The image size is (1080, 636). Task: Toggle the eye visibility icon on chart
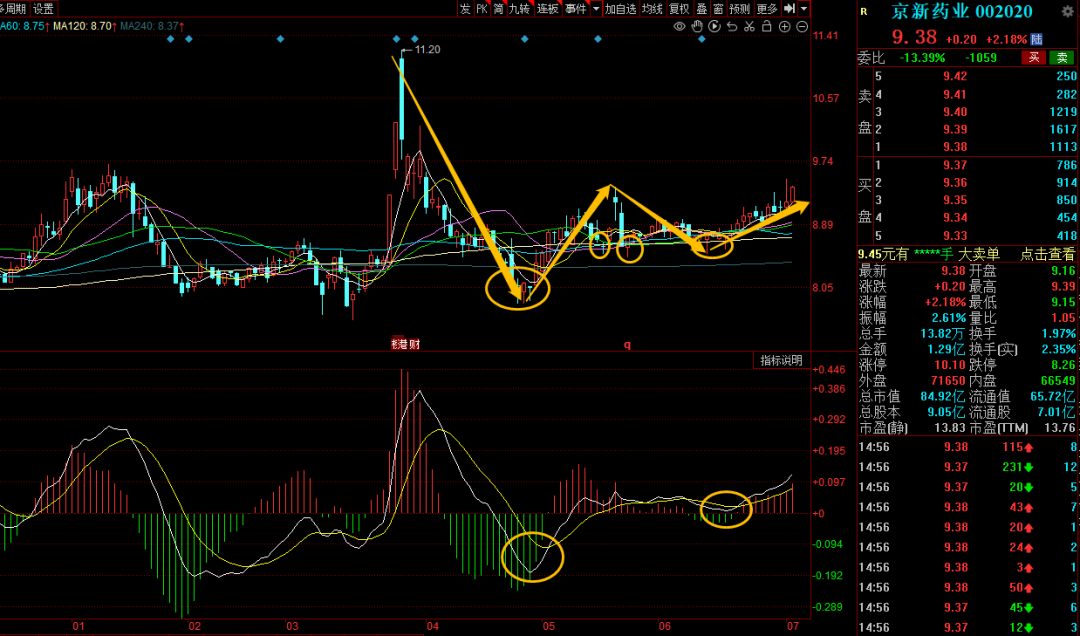tap(679, 27)
